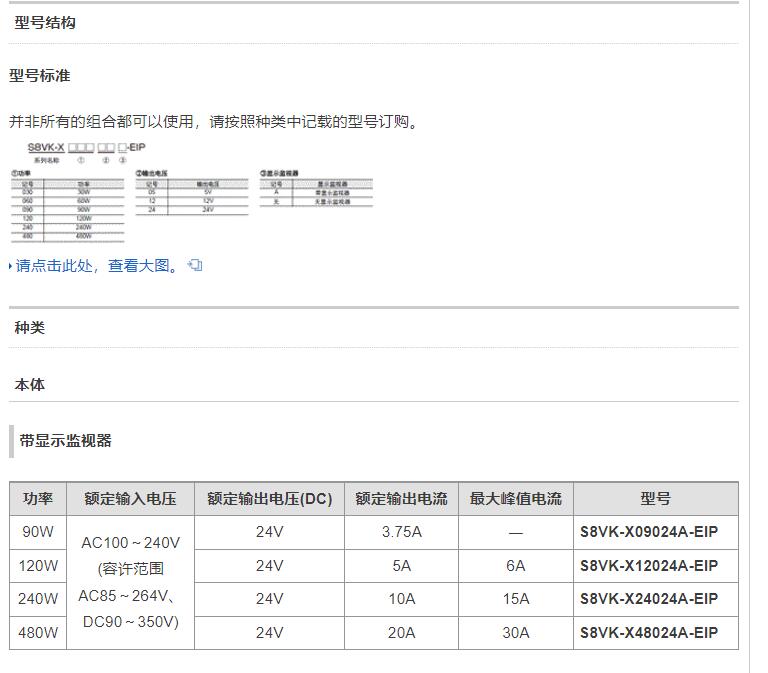Screen dimensions: 768x673
Task: Select model S8VK-X24024A-EIP
Action: 649,599
